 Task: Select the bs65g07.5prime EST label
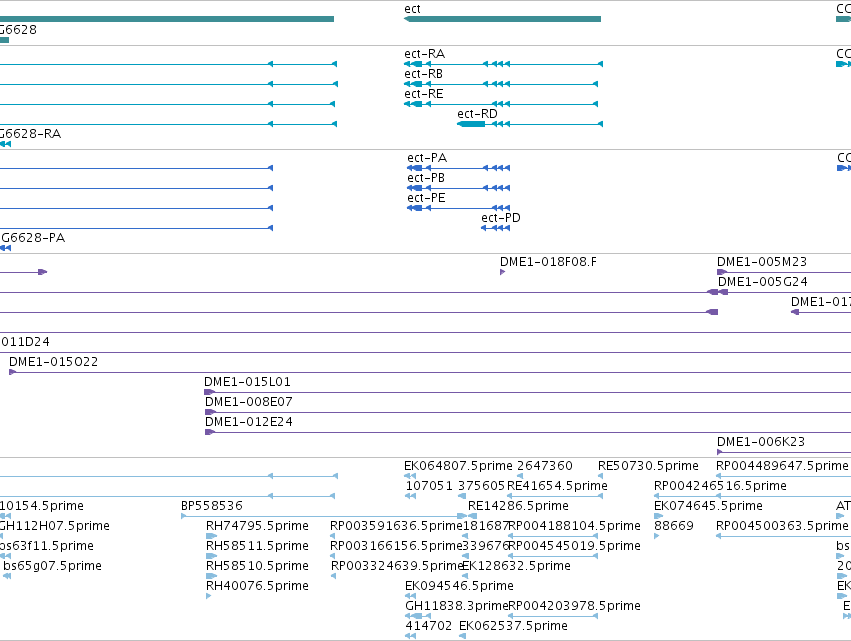52,567
